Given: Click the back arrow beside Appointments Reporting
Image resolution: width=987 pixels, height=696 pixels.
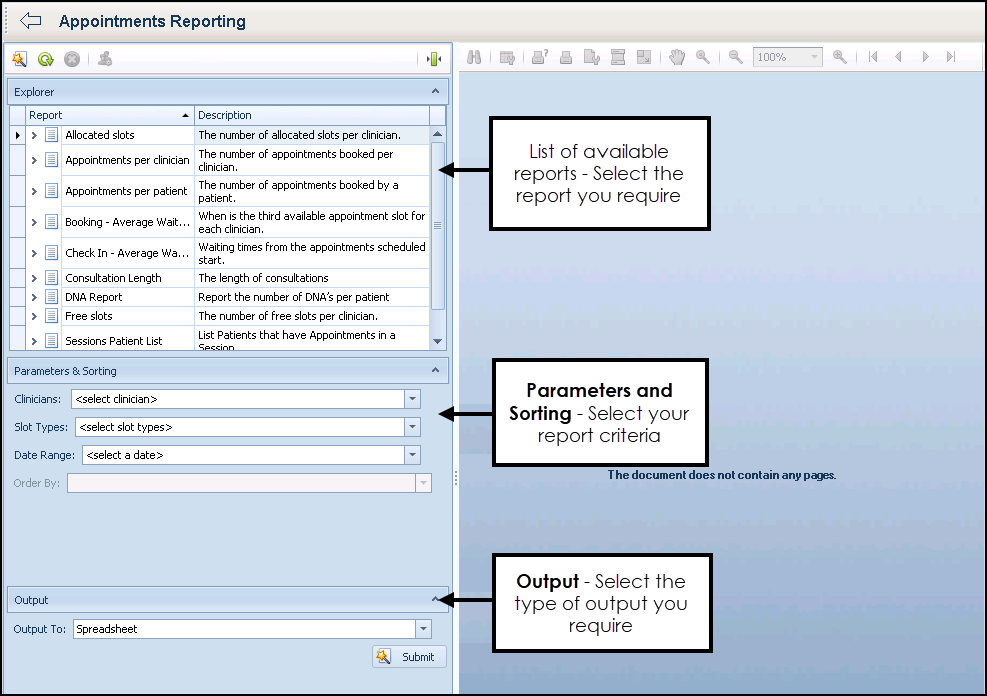Looking at the screenshot, I should 30,21.
